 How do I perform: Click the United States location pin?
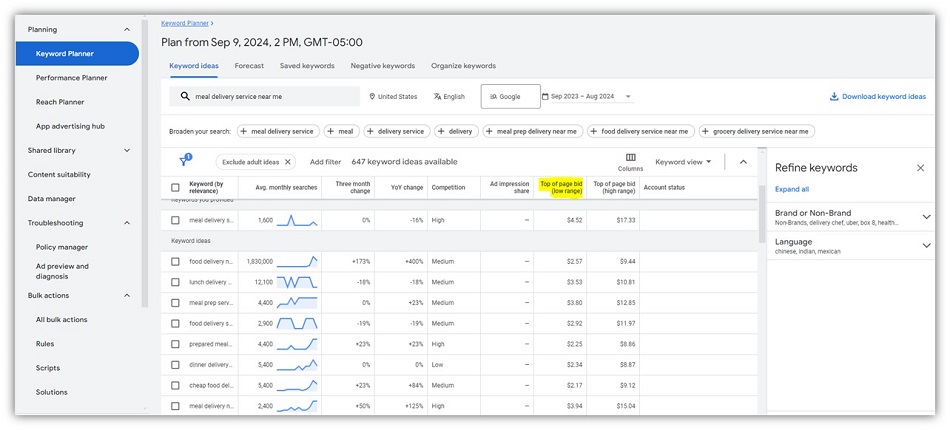(373, 97)
